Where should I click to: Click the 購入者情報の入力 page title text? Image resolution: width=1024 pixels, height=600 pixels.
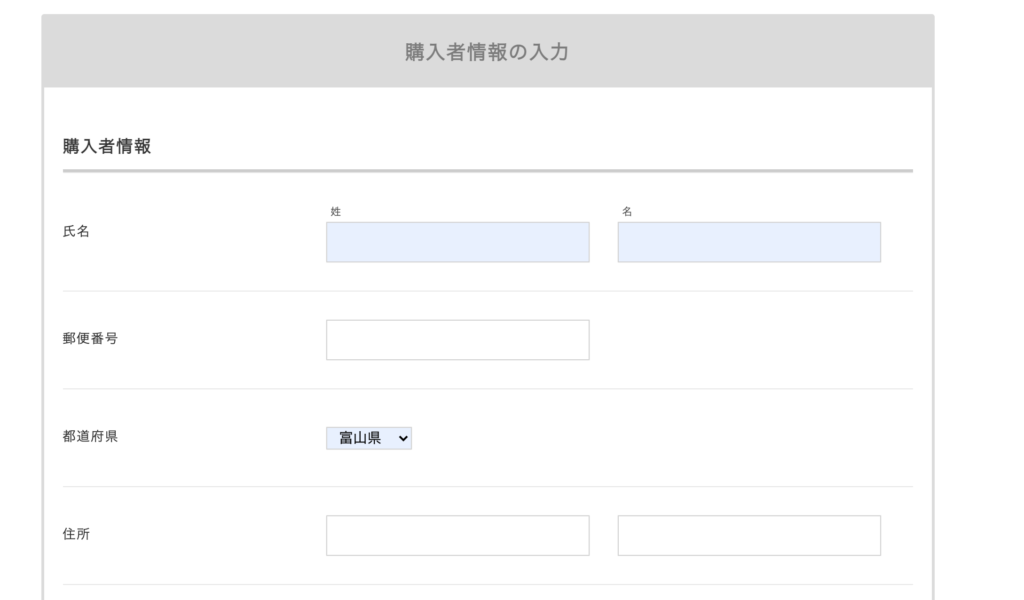[487, 52]
